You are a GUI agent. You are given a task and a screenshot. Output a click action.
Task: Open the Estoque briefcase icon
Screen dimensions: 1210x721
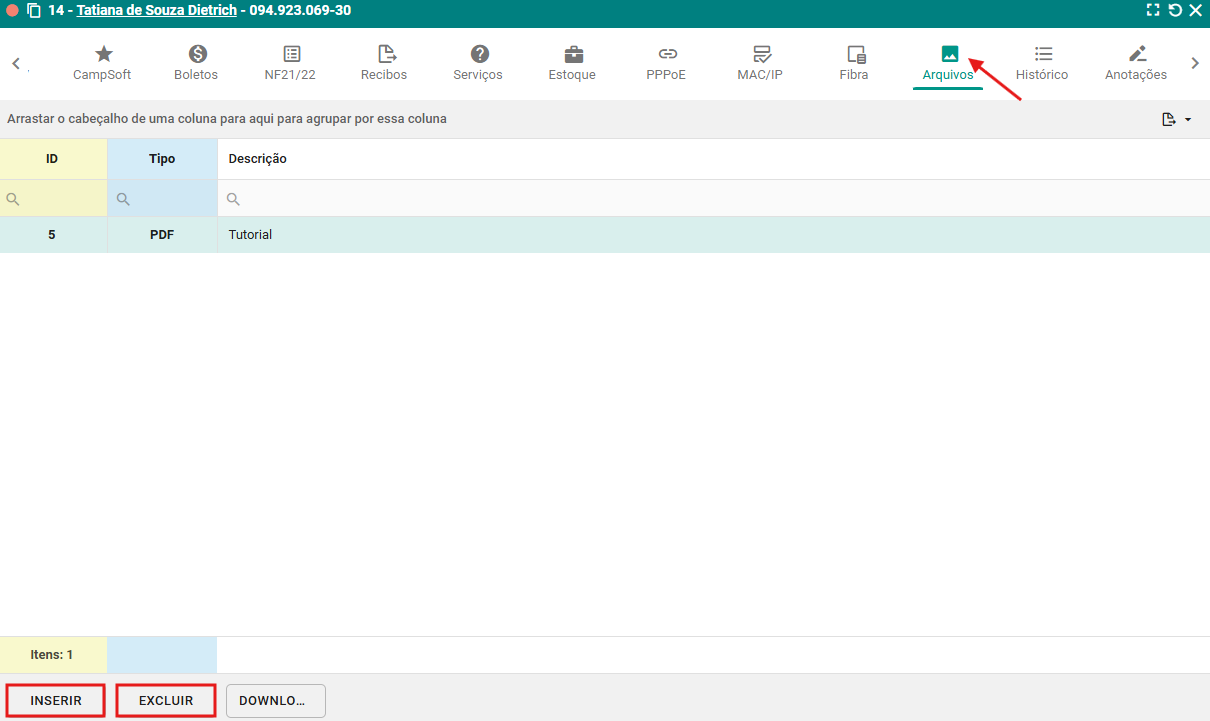coord(572,55)
